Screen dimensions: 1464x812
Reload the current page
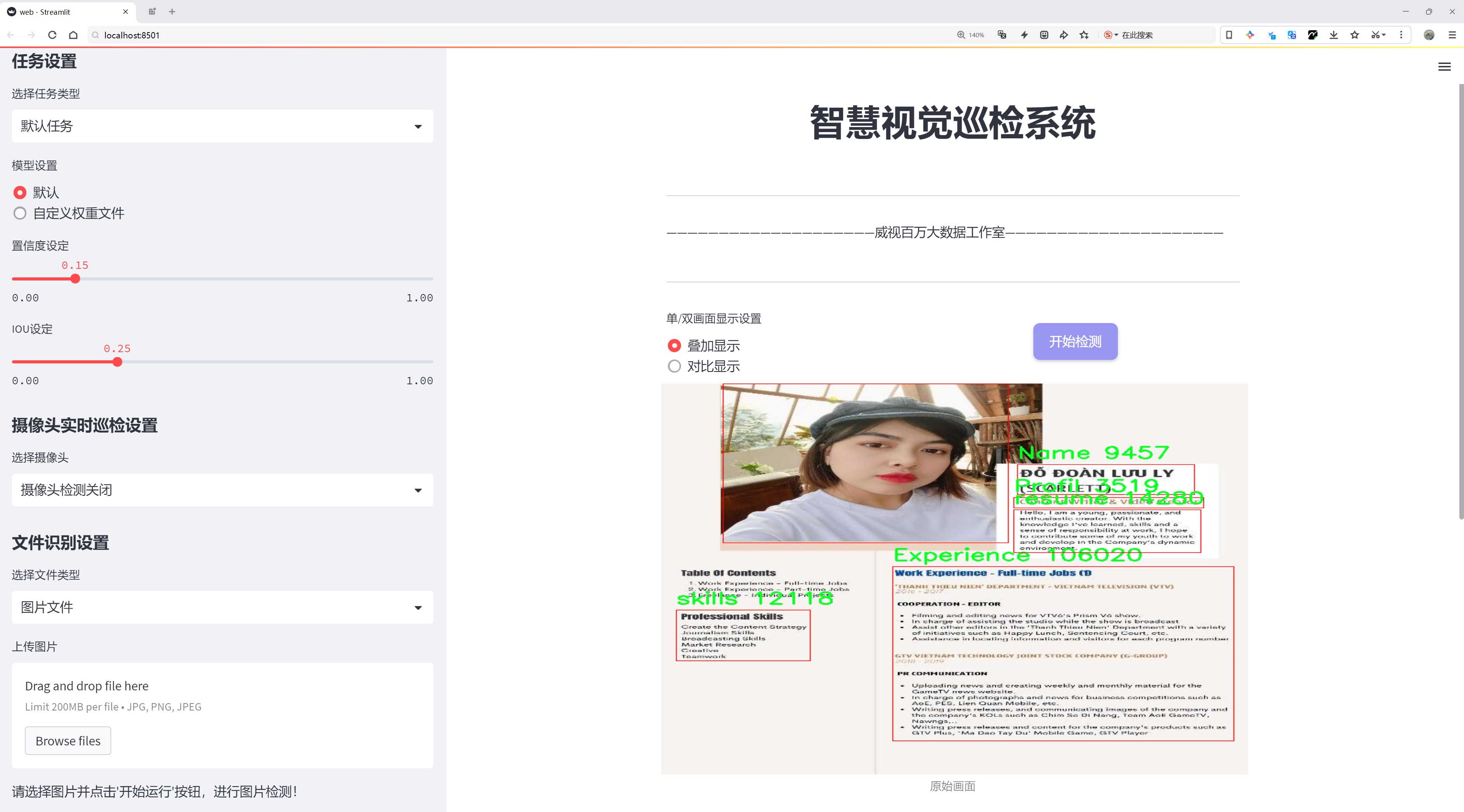(52, 35)
